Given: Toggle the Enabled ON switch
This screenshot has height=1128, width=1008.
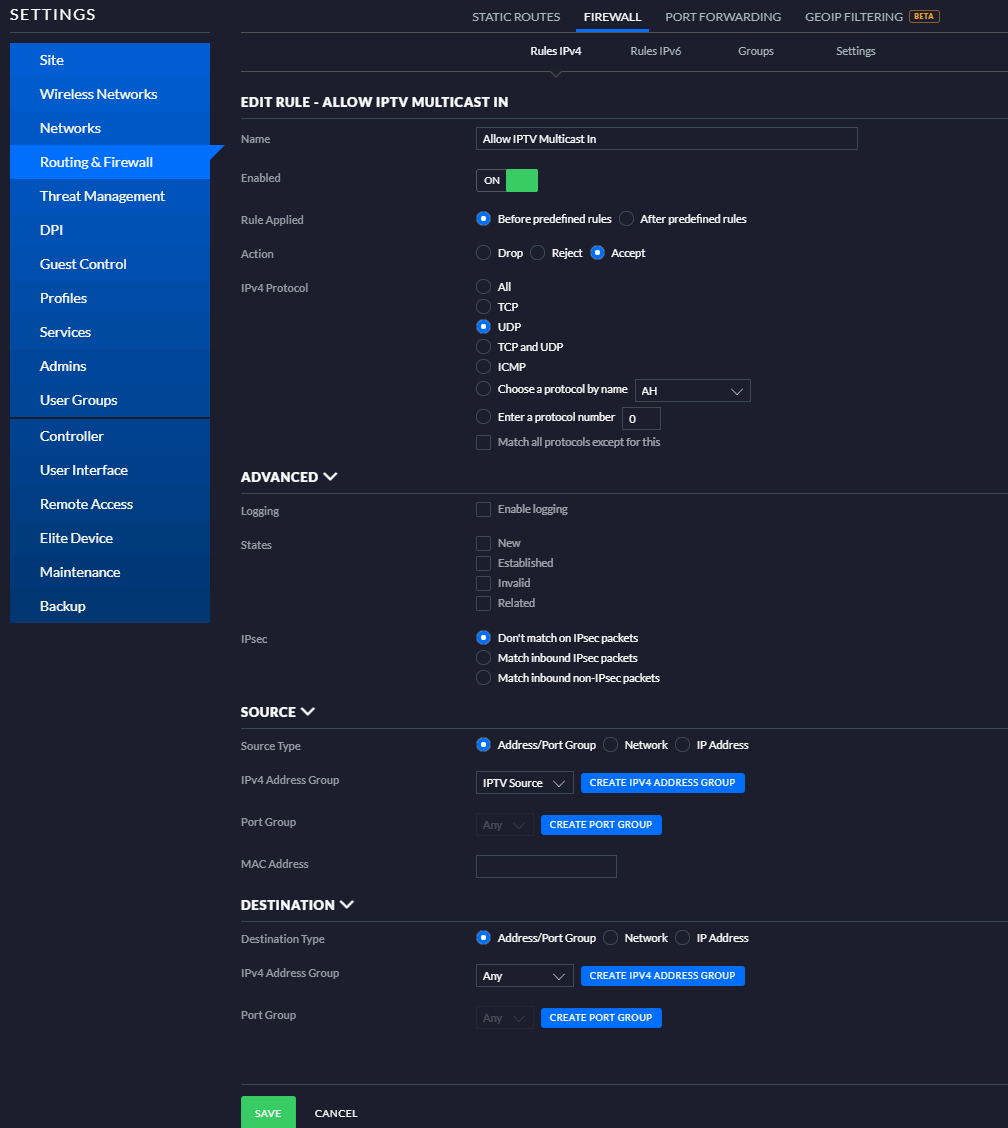Looking at the screenshot, I should (507, 181).
